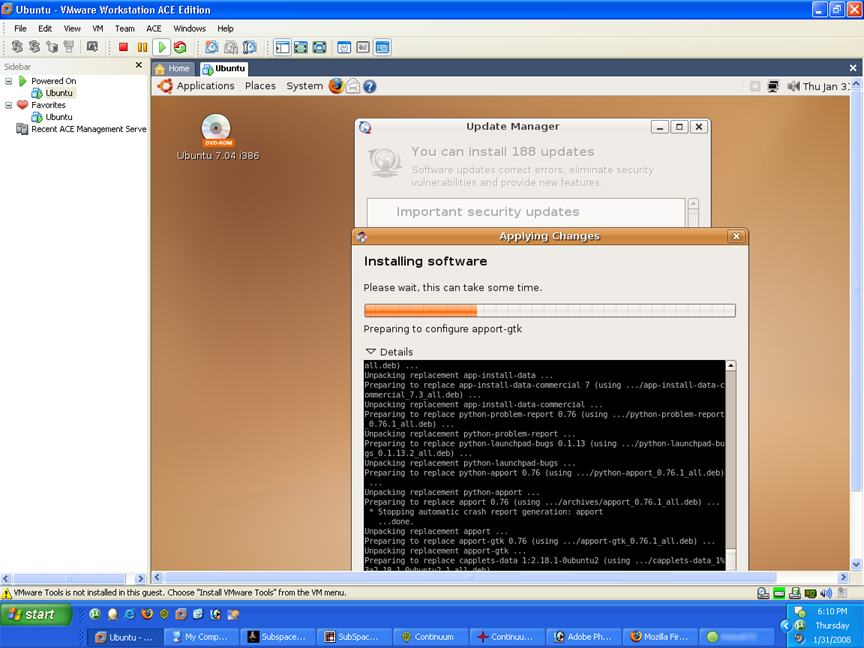Switch to Console view toolbar icon

(382, 47)
